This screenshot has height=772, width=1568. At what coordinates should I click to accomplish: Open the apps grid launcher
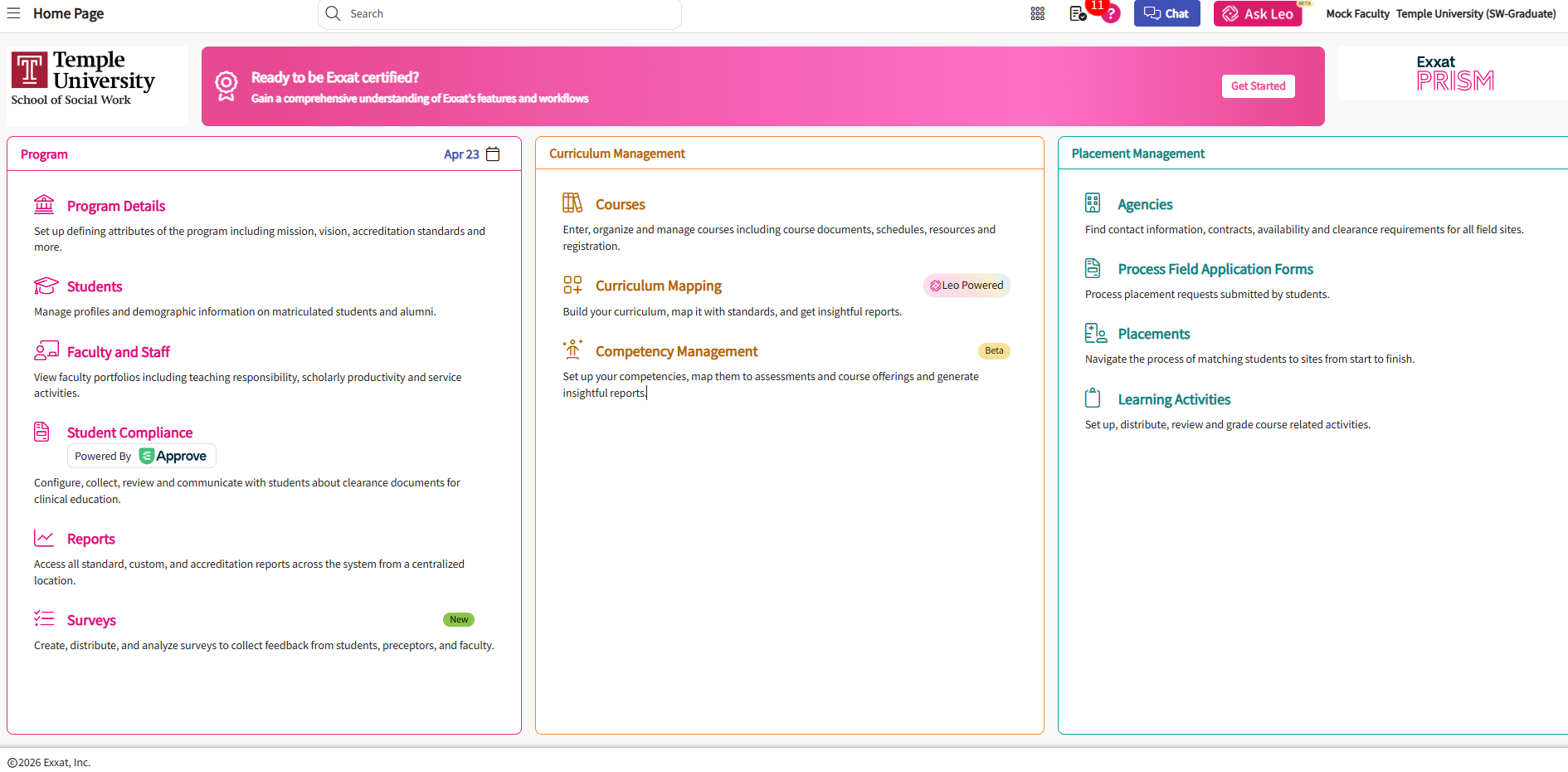click(x=1038, y=13)
